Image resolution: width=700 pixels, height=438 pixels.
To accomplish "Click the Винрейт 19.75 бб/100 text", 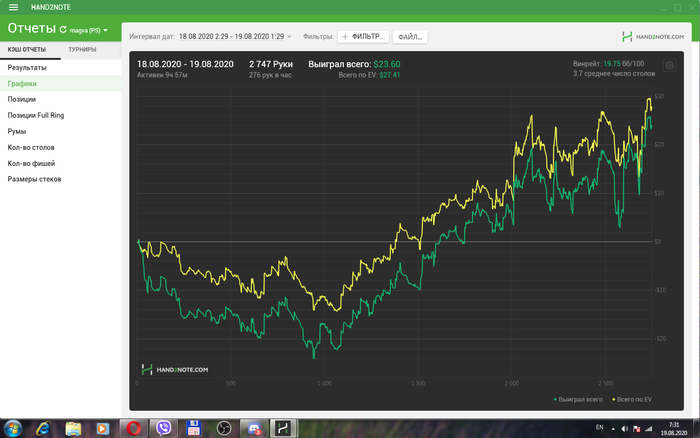I will coord(608,64).
